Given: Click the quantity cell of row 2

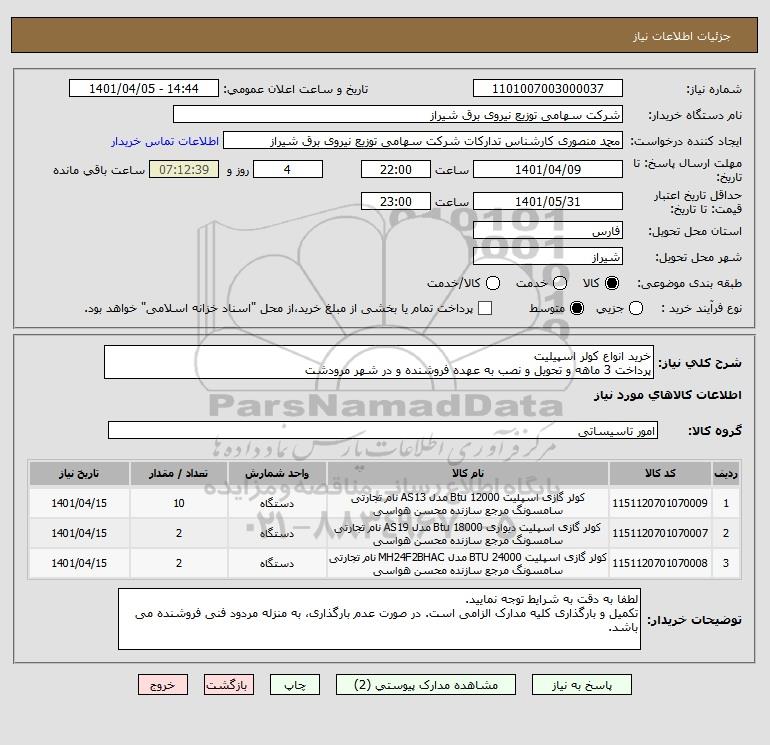Looking at the screenshot, I should [x=179, y=533].
